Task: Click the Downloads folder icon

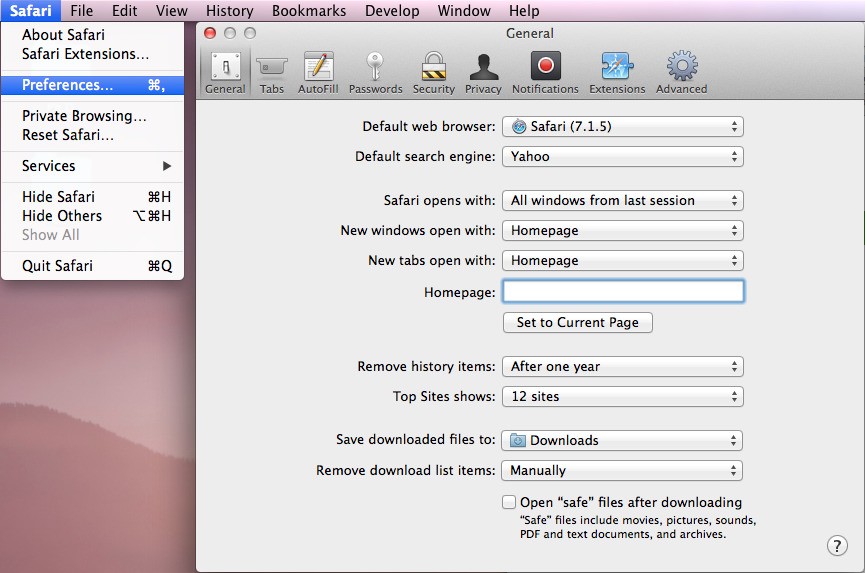Action: pyautogui.click(x=517, y=440)
